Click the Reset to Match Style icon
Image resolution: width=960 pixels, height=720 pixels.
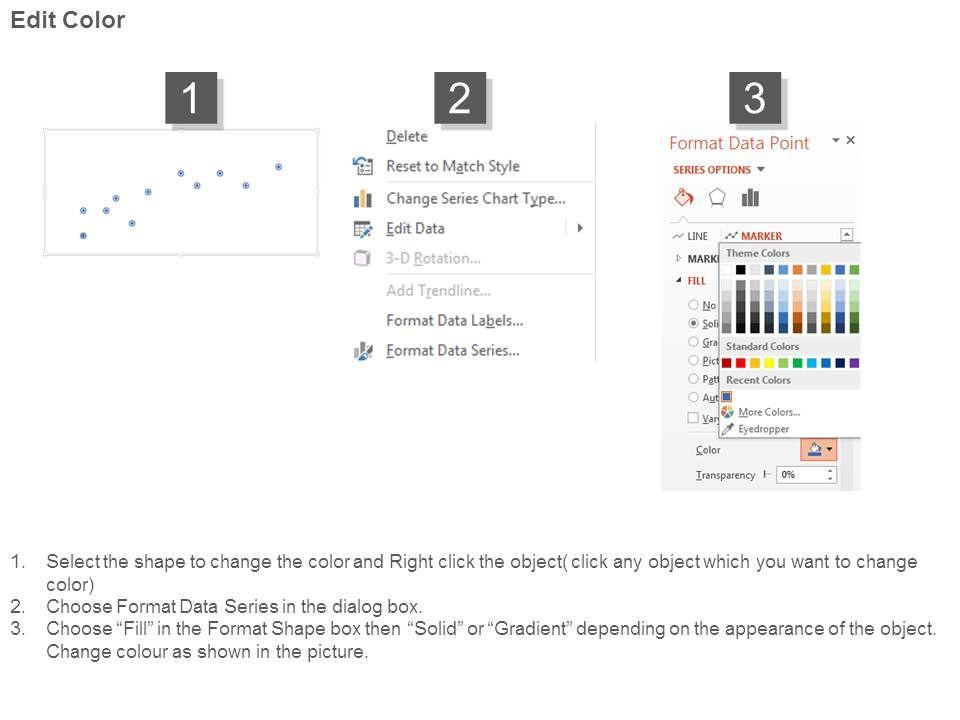[x=363, y=166]
